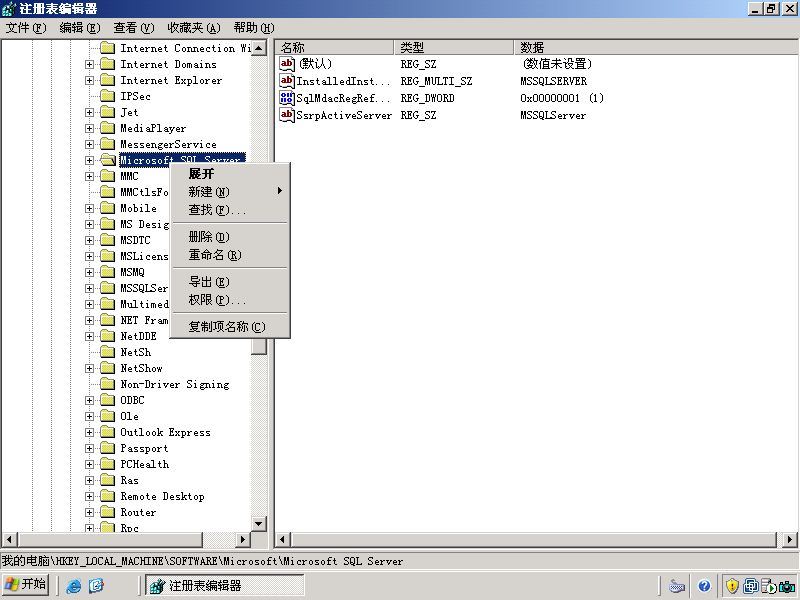The height and width of the screenshot is (600, 800).
Task: Click the InstalledInst value icon
Action: (x=287, y=81)
